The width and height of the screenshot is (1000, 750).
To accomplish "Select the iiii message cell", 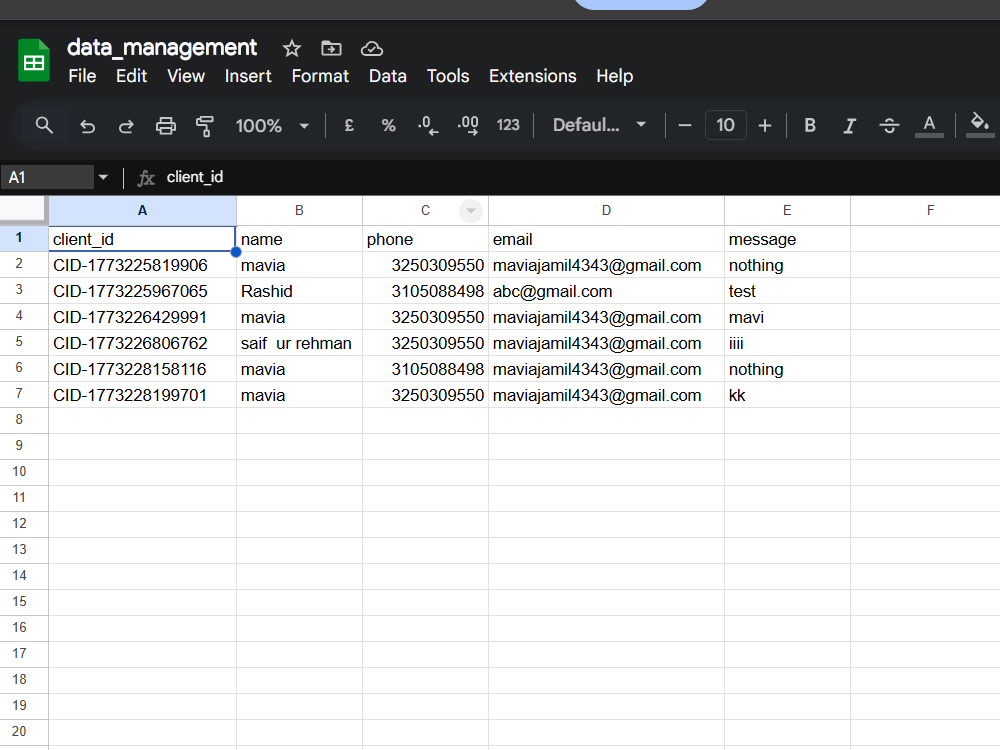I will (x=787, y=343).
